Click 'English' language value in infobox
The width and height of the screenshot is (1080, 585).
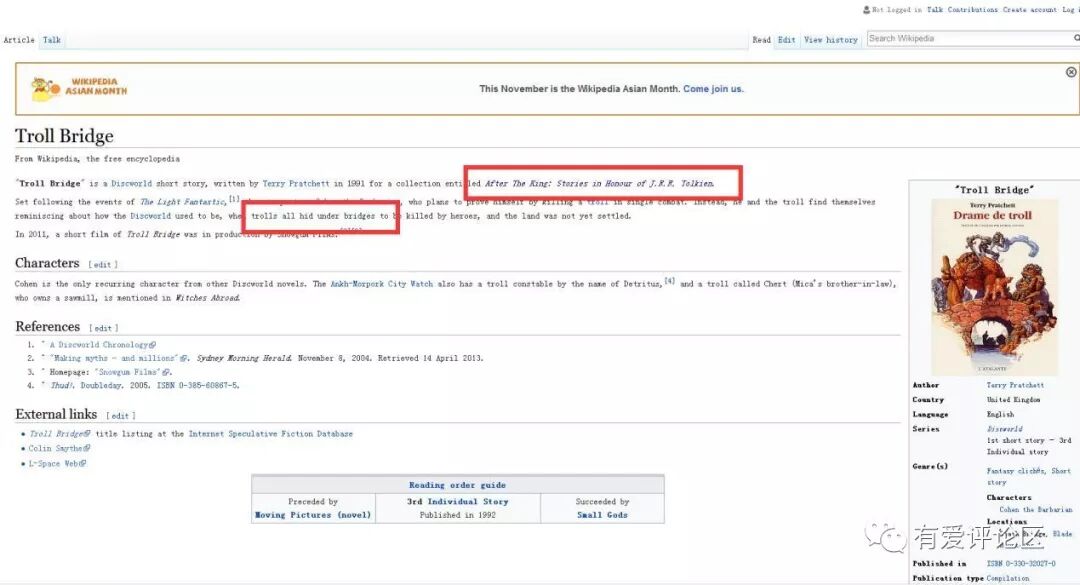[1000, 414]
